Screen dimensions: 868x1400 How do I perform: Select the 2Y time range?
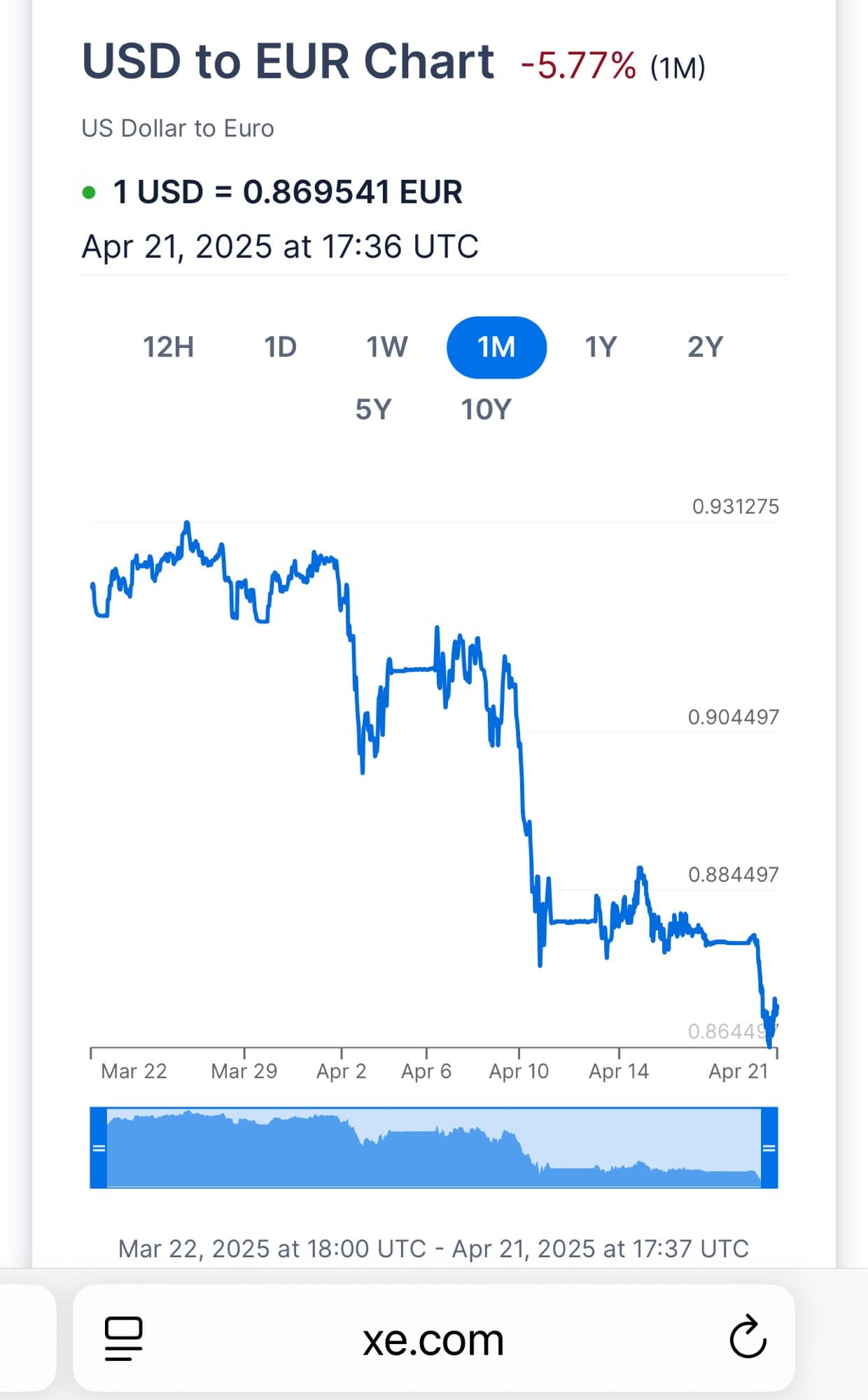(705, 347)
